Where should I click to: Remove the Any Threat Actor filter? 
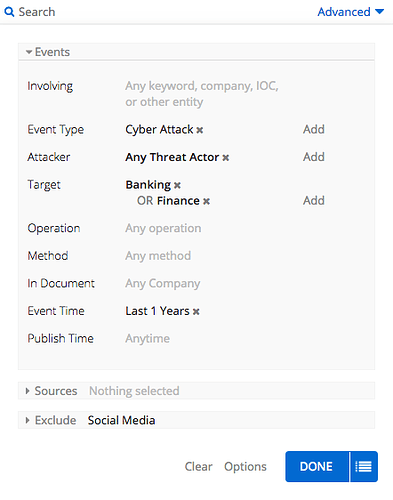click(x=226, y=158)
